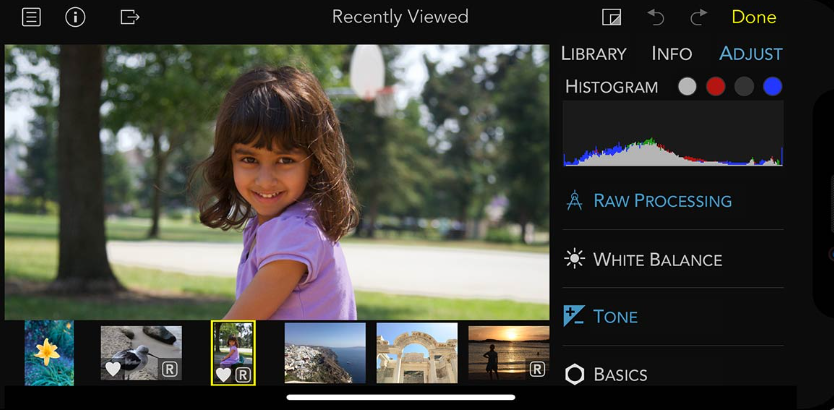Screen dimensions: 834x410
Task: Tap RAW badge on girl thumbnail
Action: (243, 375)
